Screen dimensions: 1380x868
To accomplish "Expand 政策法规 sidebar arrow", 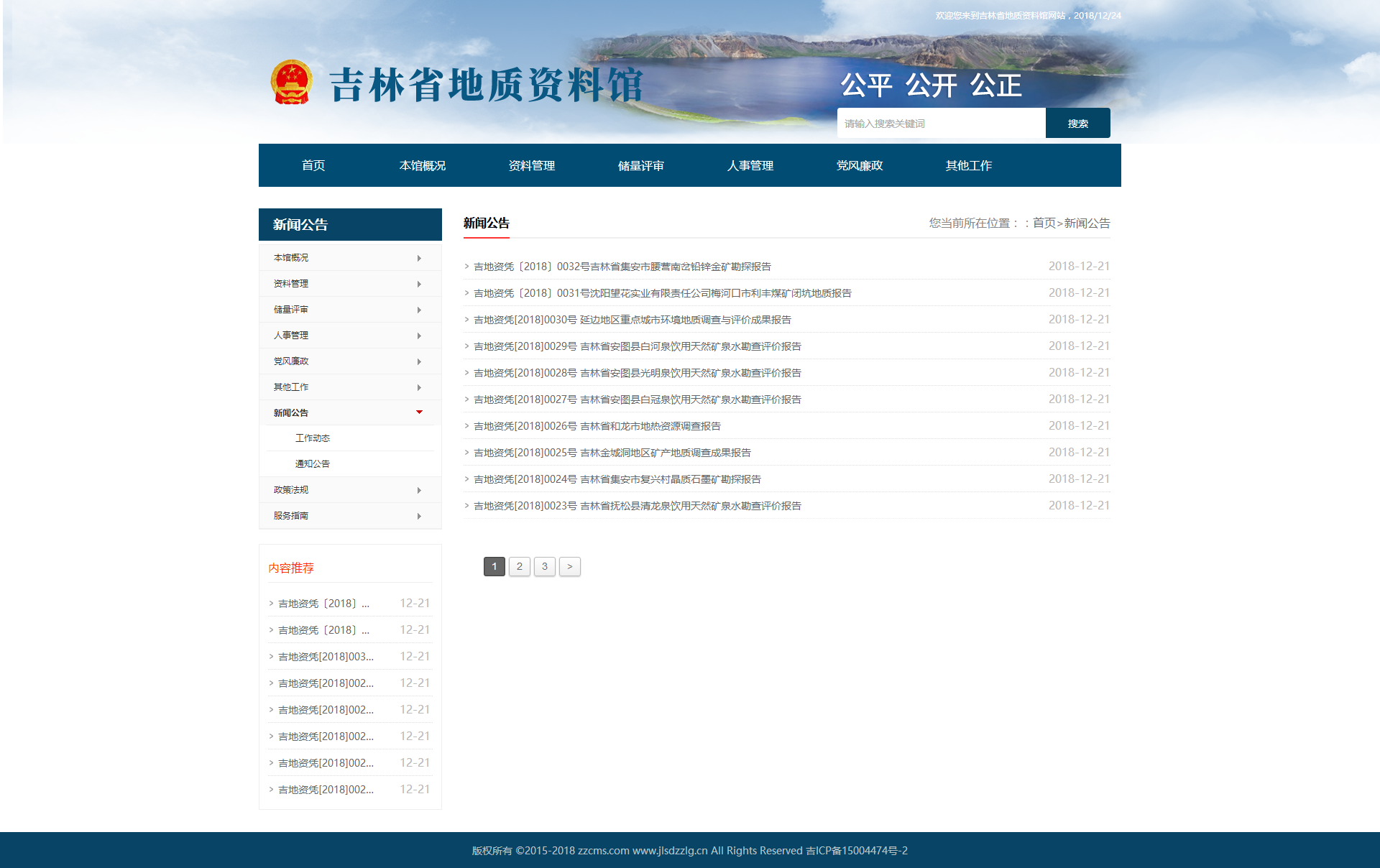I will 419,490.
